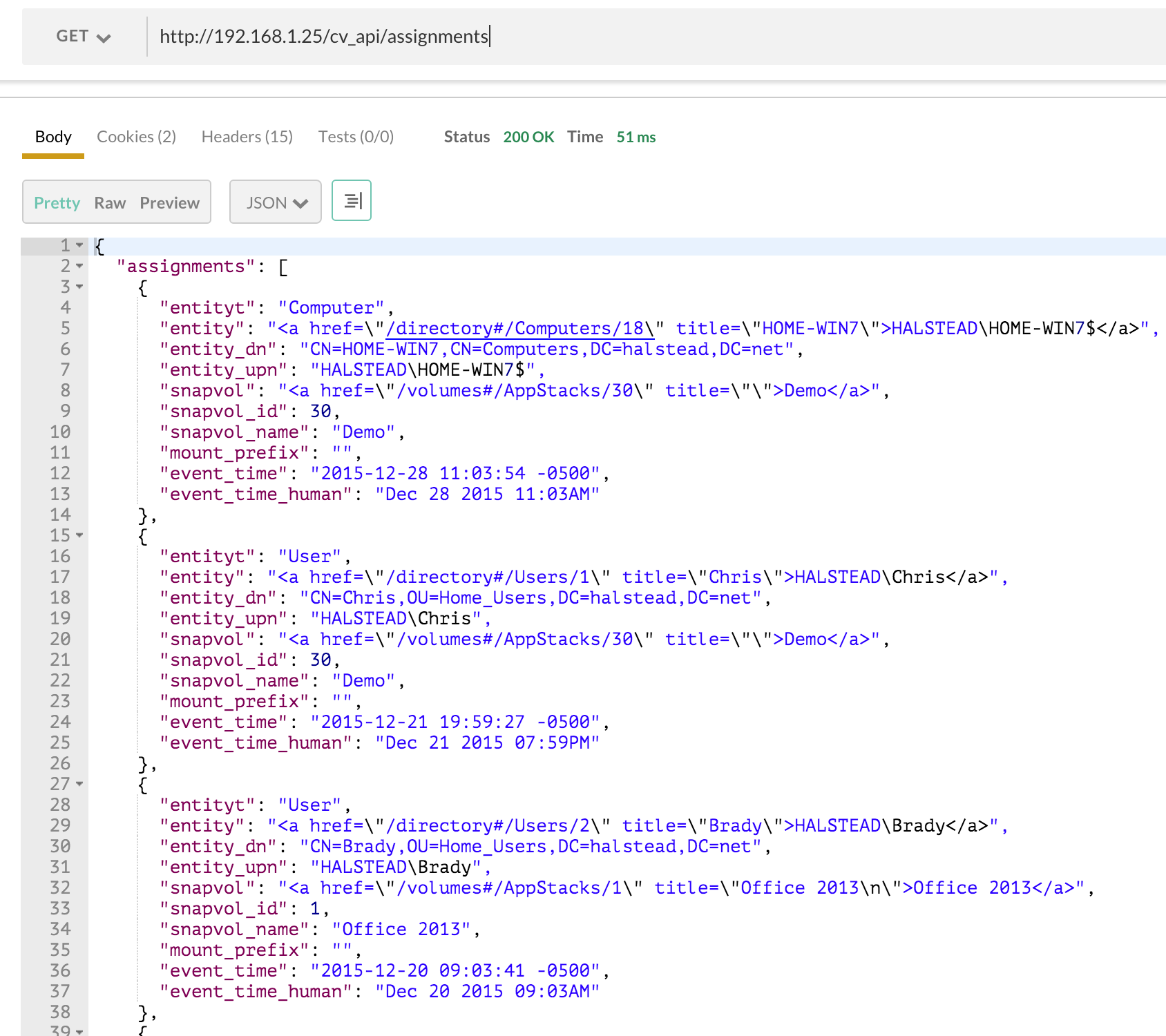Collapse the first object on line 3
The image size is (1166, 1036).
tap(79, 287)
